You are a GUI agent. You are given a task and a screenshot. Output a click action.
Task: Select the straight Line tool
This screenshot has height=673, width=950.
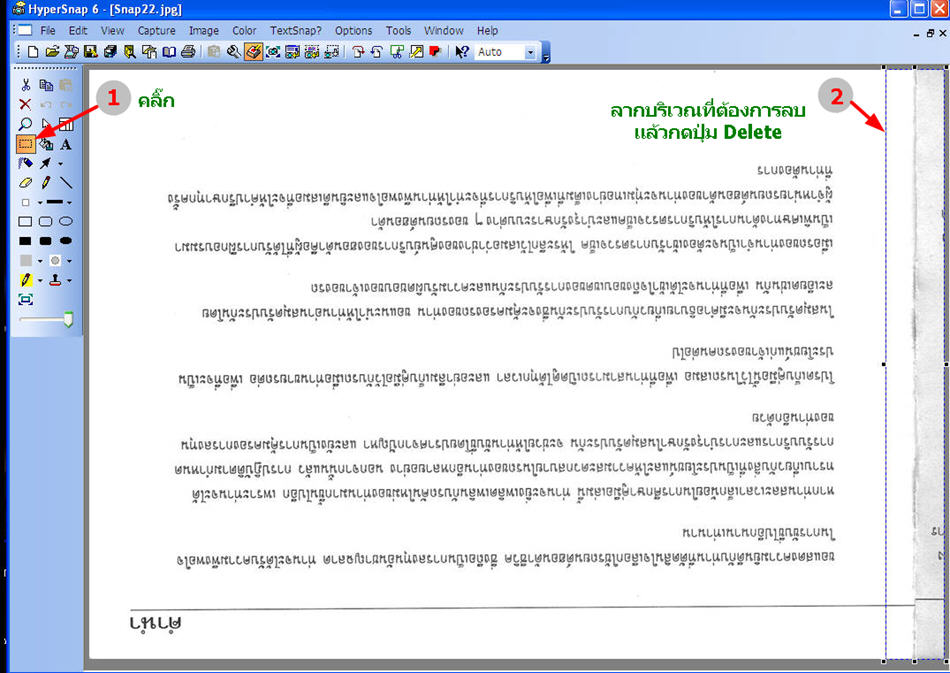65,182
